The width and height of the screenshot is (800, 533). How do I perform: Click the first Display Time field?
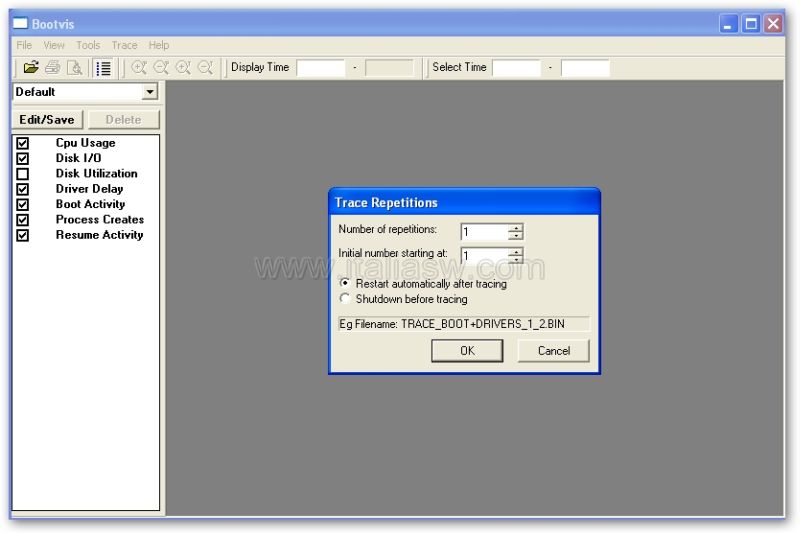(x=321, y=68)
